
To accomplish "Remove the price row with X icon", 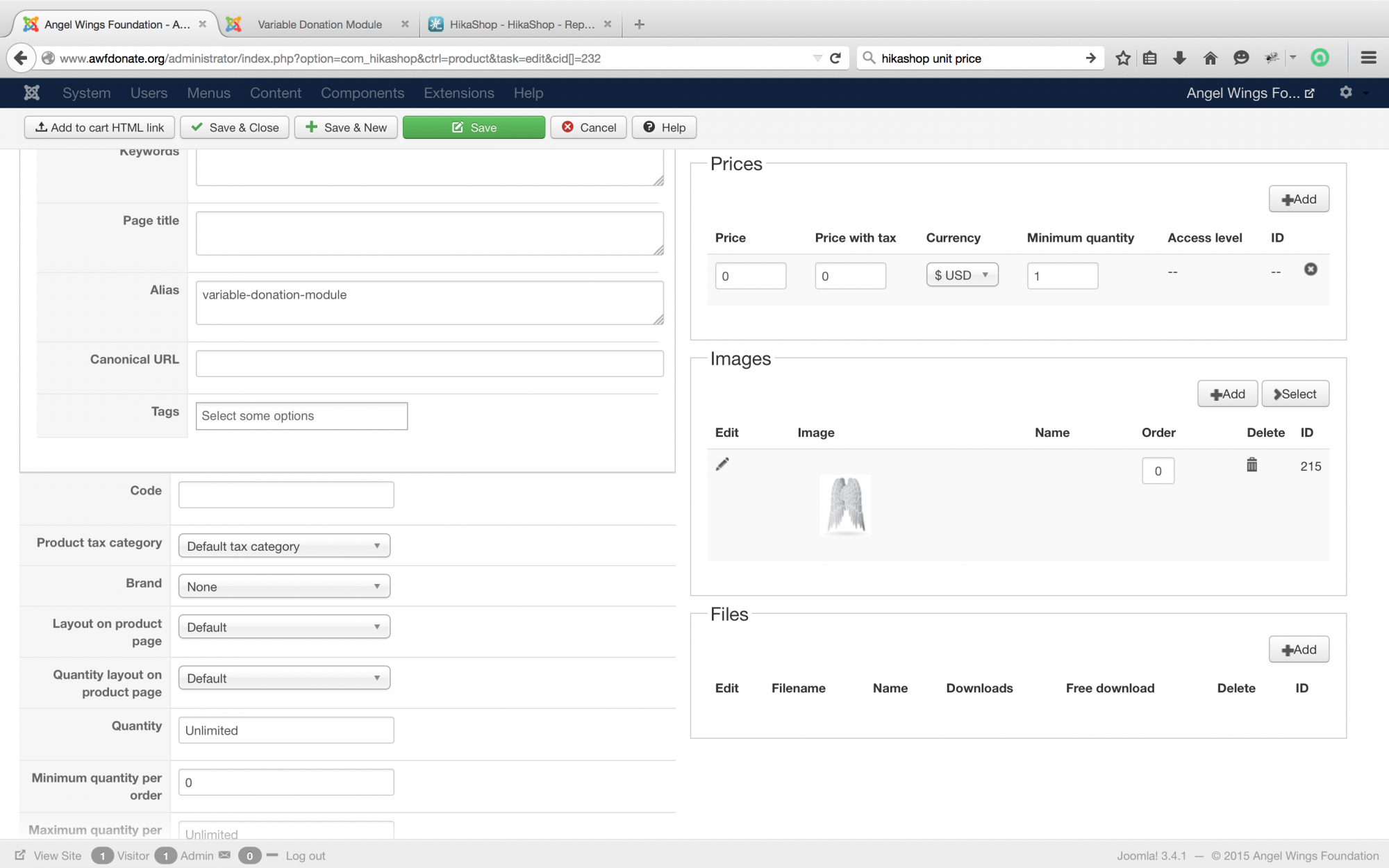I will tap(1311, 269).
